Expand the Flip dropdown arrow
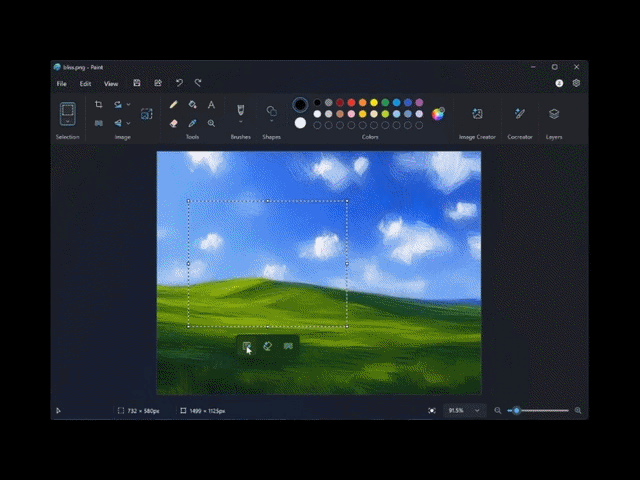The image size is (640, 480). click(x=128, y=123)
